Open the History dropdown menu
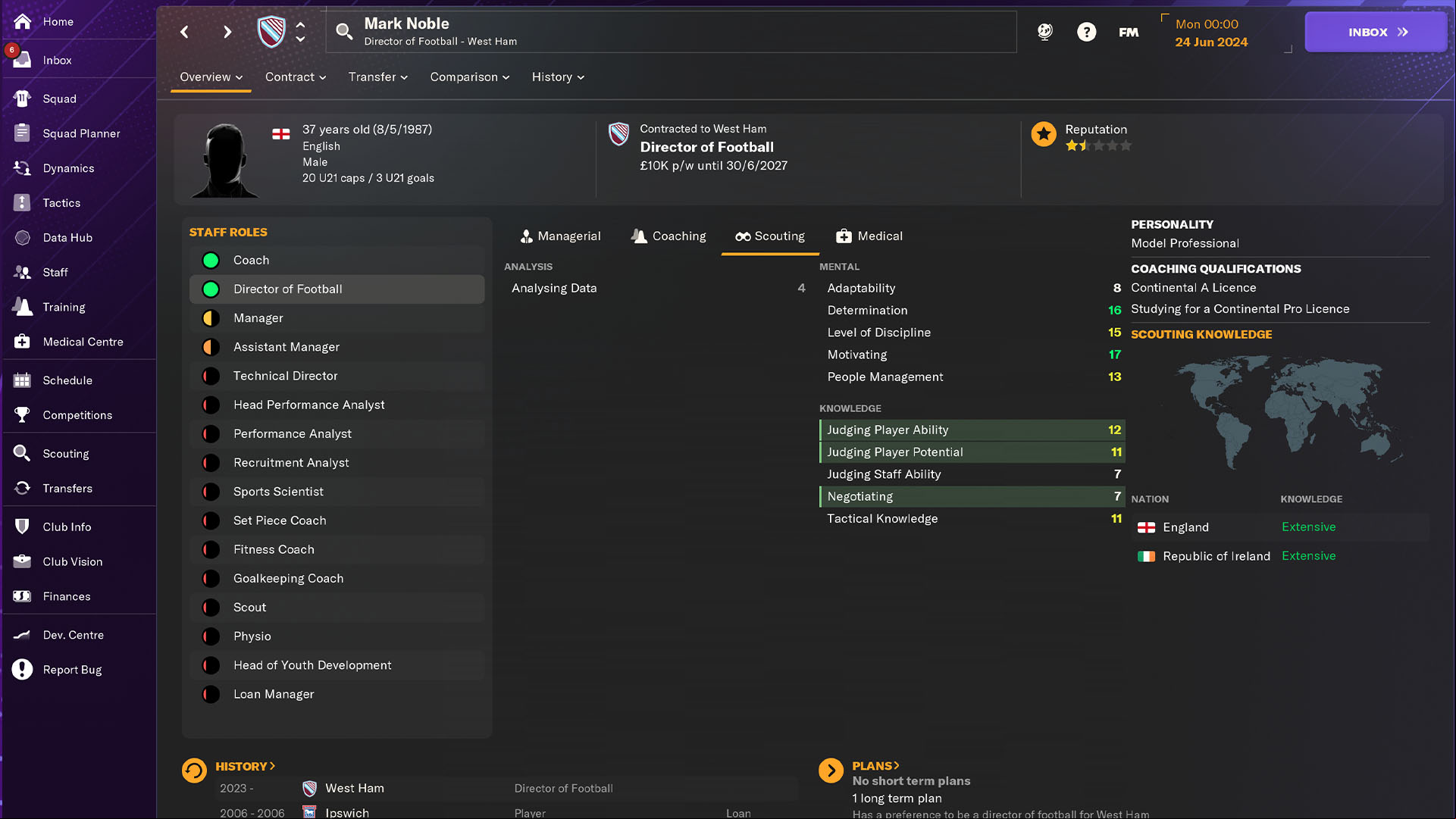 click(558, 77)
